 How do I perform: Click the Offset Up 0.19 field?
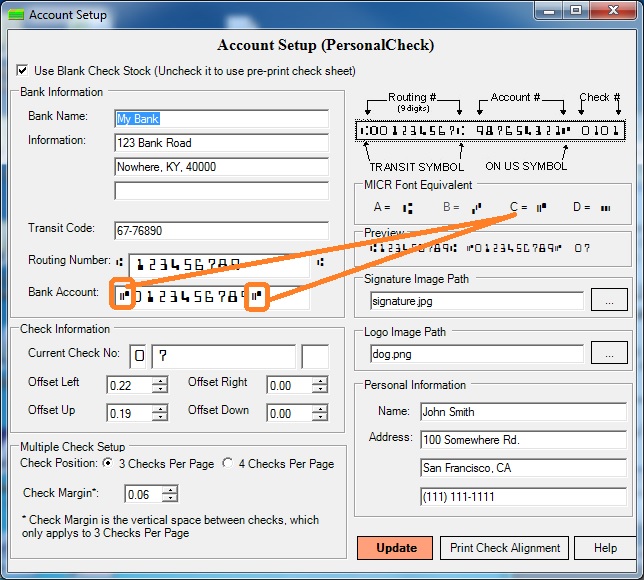click(129, 413)
